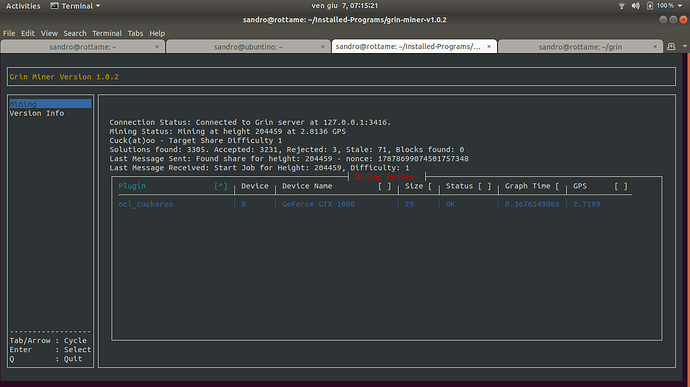Screen dimensions: 690x387
Task: Sort by the Plugin column header
Action: click(132, 186)
